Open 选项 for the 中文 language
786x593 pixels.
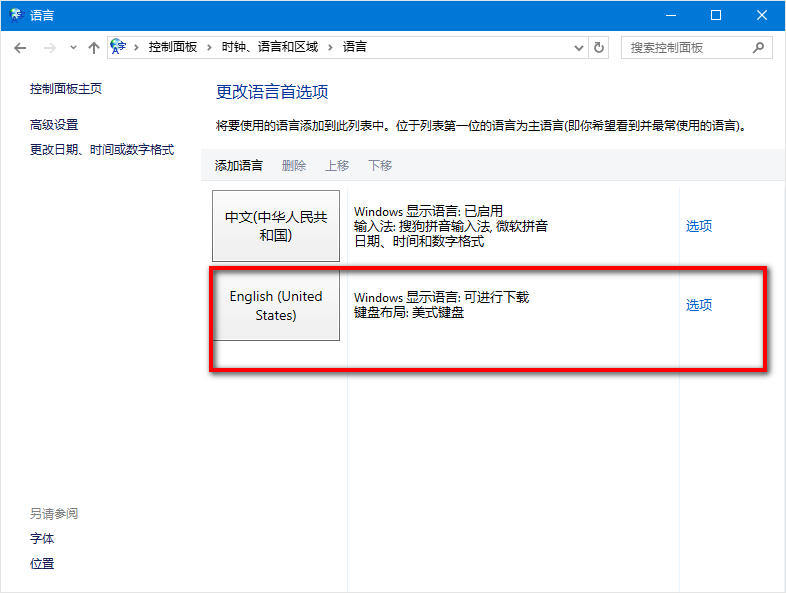699,226
